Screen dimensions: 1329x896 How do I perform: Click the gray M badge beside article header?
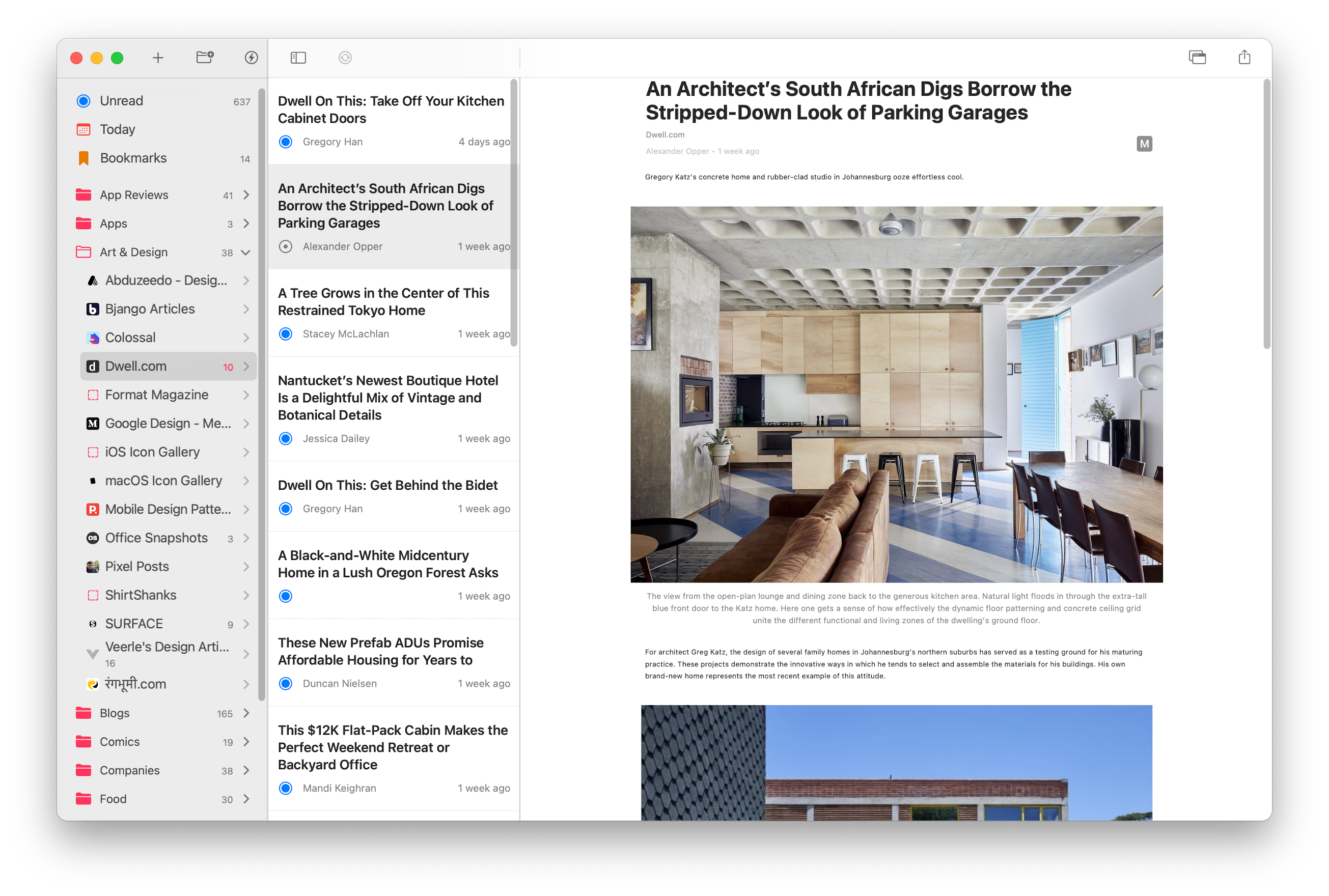point(1144,144)
